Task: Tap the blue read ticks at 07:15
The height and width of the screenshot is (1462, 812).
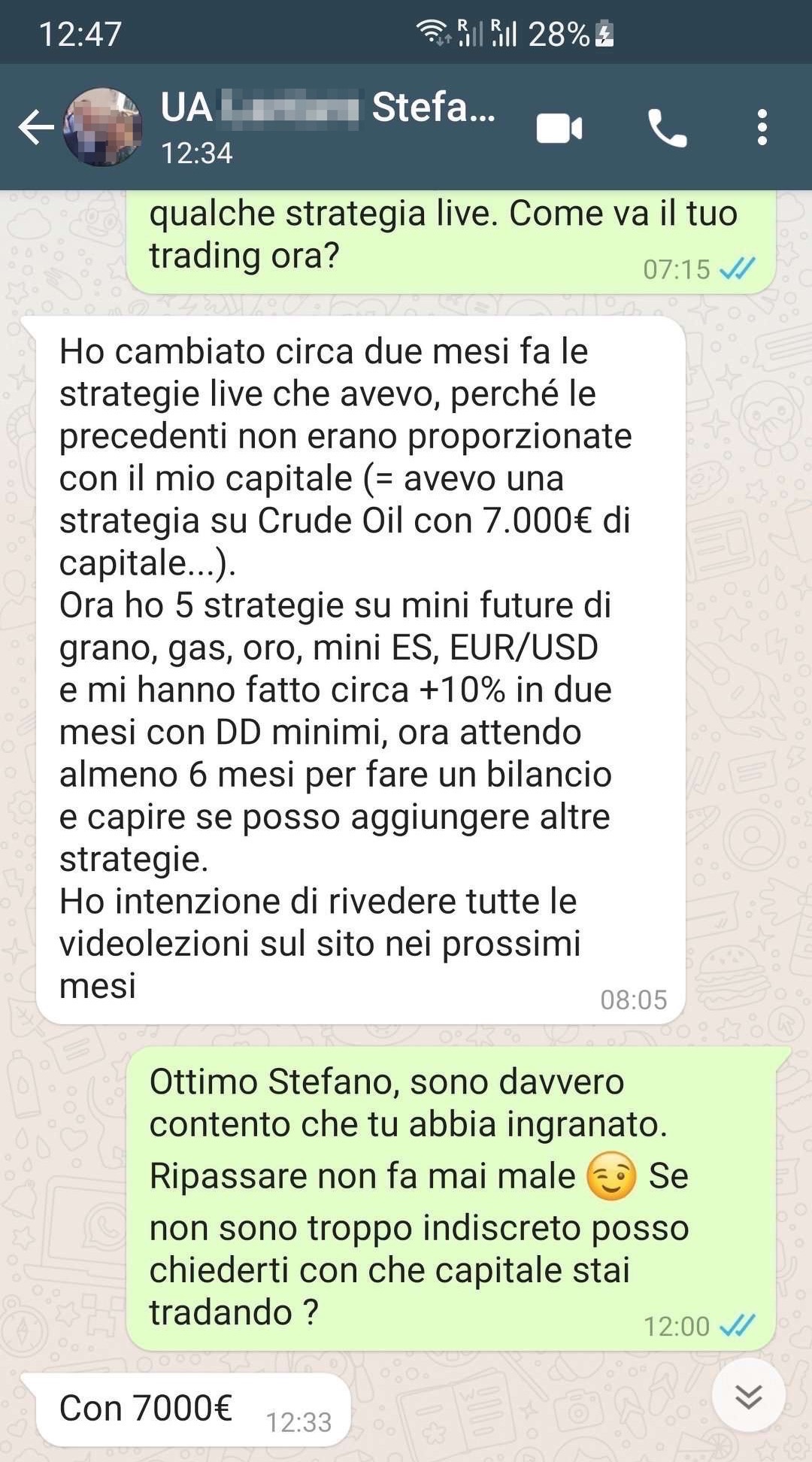Action: tap(737, 268)
